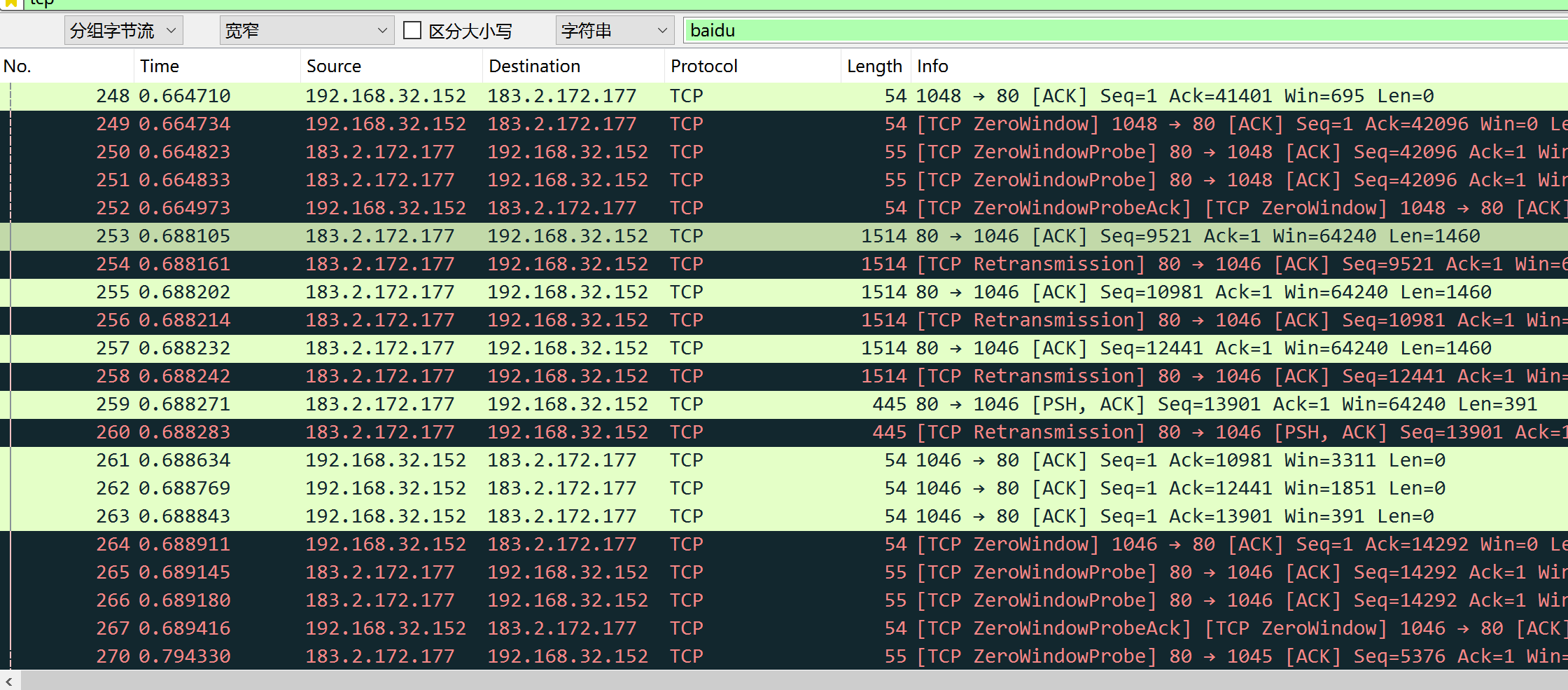Select packet 251 at time 0.664833
This screenshot has width=1568, height=690.
(784, 180)
